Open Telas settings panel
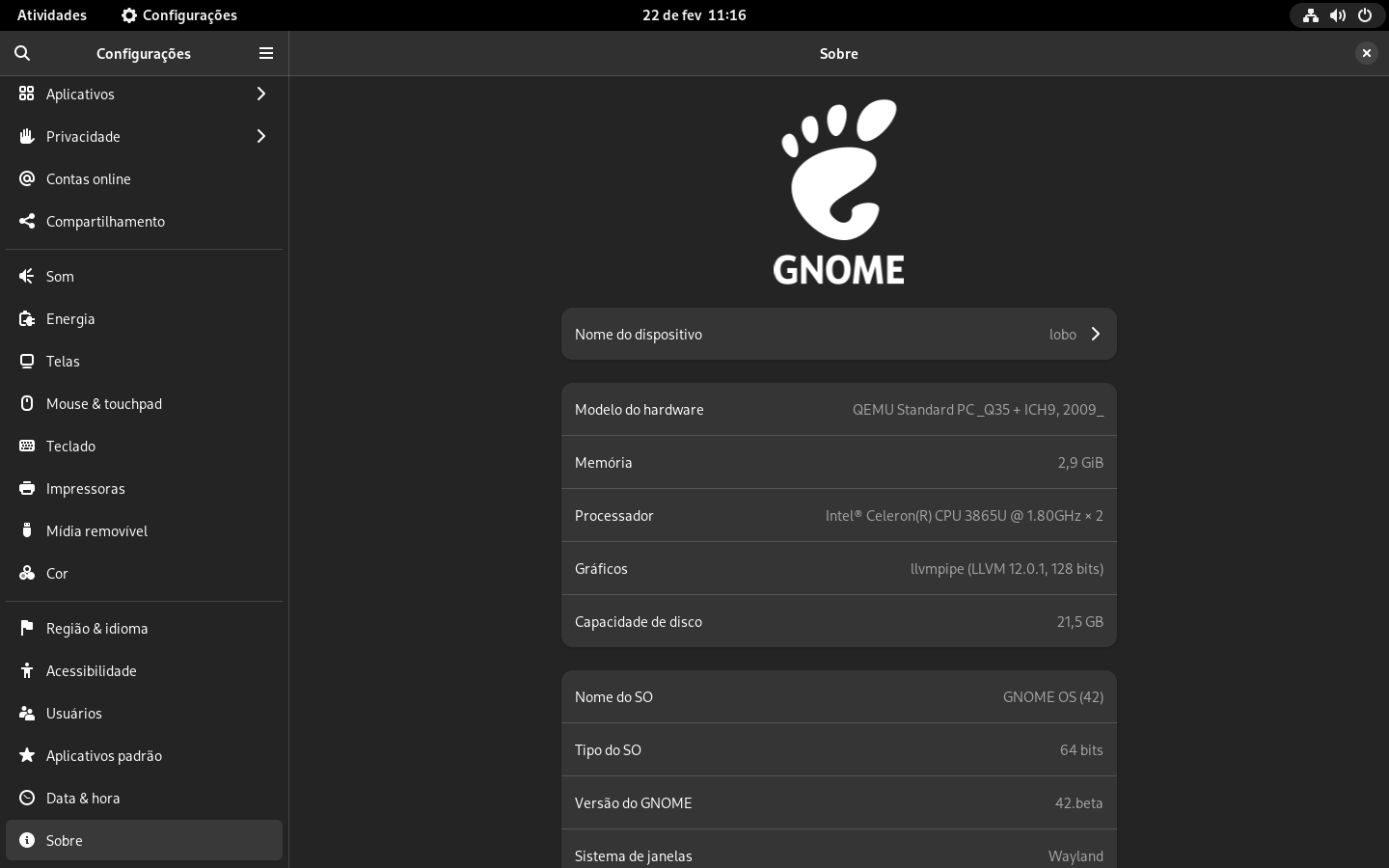The width and height of the screenshot is (1389, 868). pyautogui.click(x=145, y=361)
